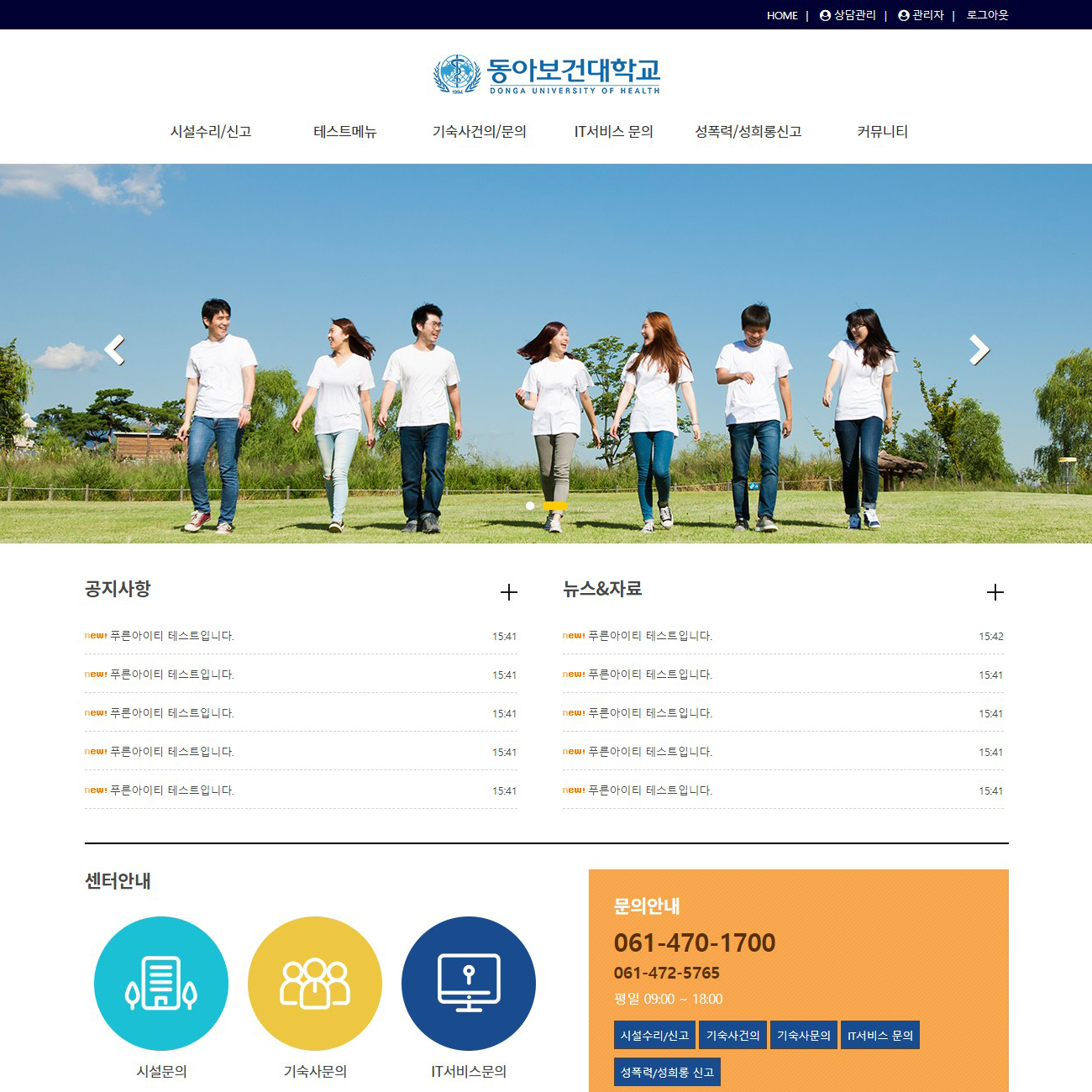Select the first white carousel indicator dot
1092x1092 pixels.
point(530,506)
